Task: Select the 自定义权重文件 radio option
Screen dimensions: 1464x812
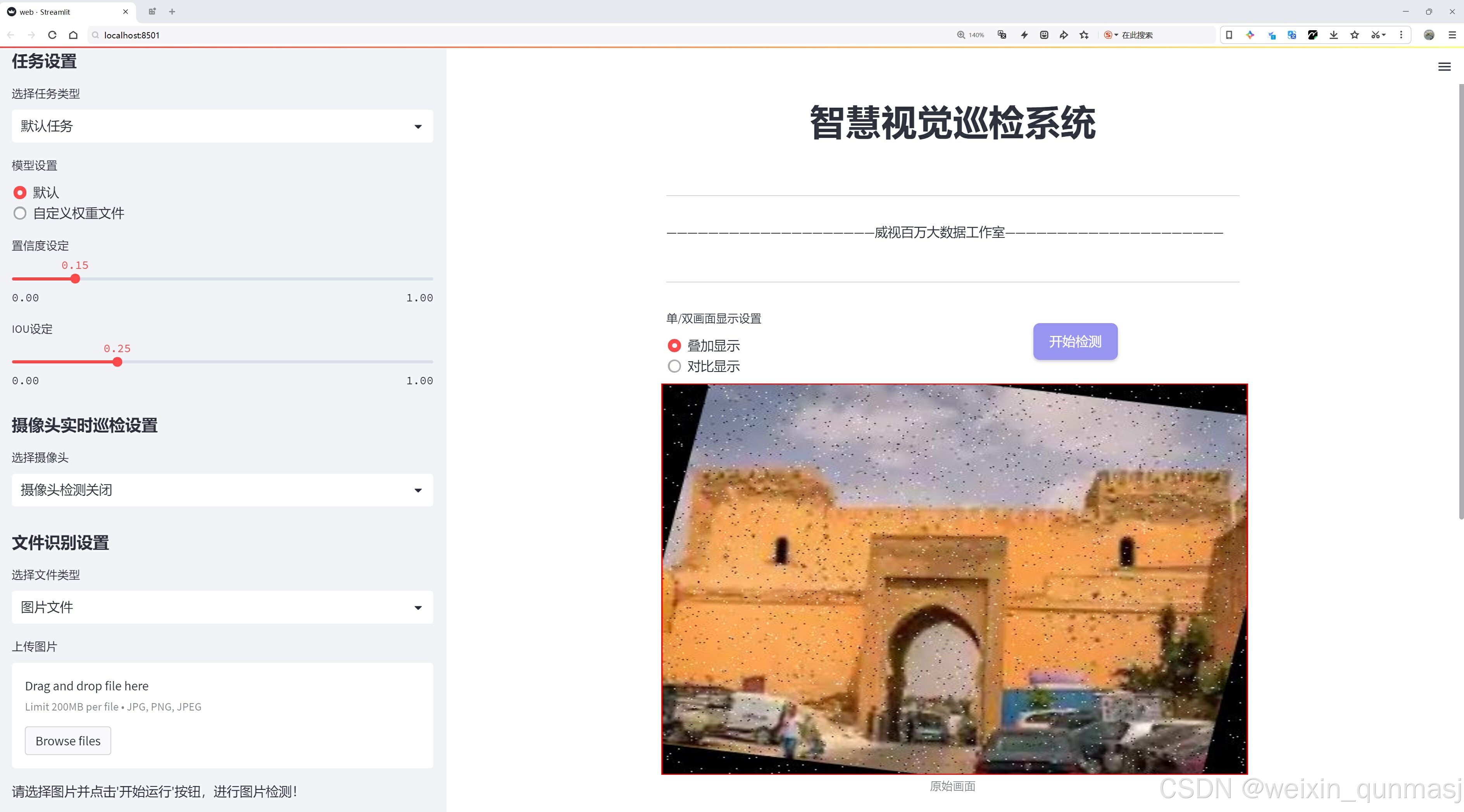Action: pyautogui.click(x=20, y=213)
